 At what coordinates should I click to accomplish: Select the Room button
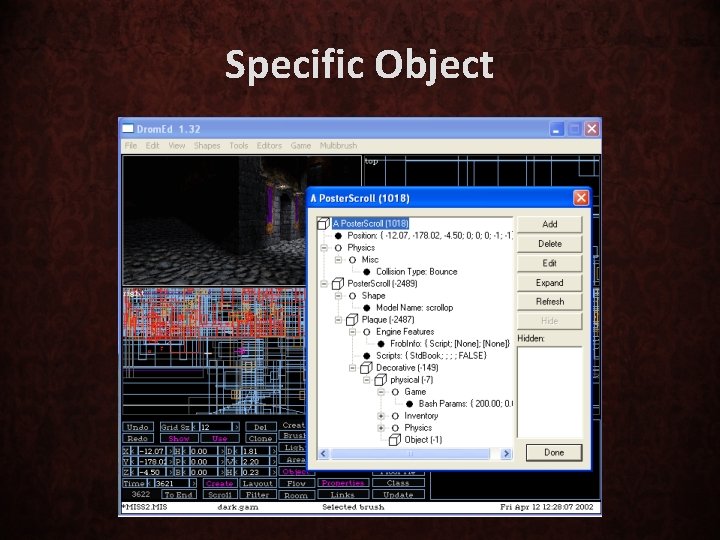click(x=296, y=495)
